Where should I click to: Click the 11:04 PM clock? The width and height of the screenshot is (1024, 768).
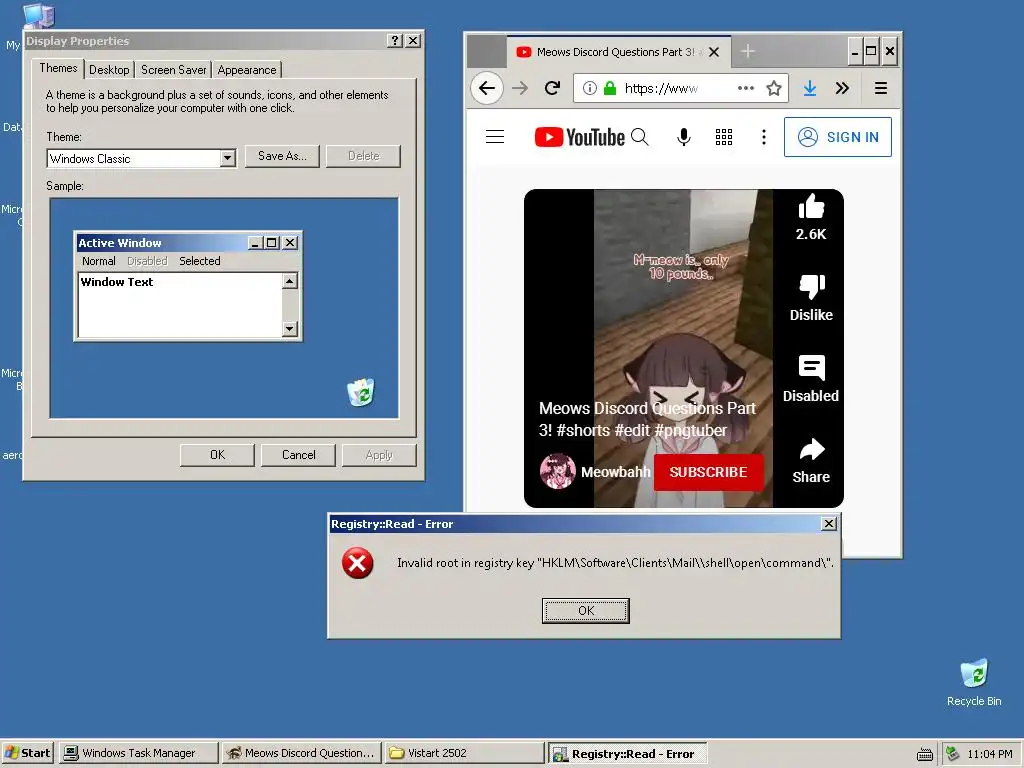pyautogui.click(x=989, y=754)
